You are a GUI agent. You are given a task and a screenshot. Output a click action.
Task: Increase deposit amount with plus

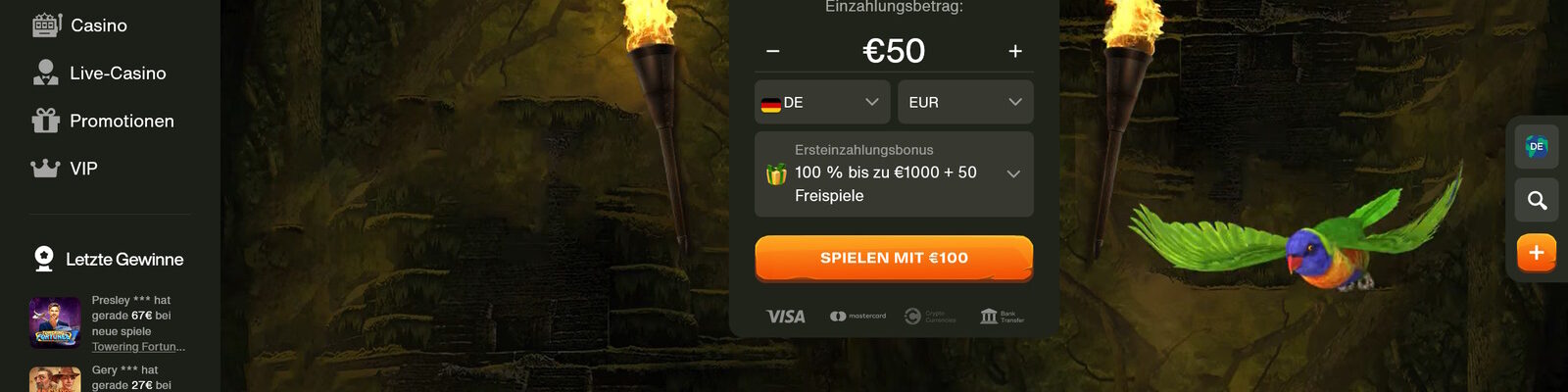[x=1015, y=51]
